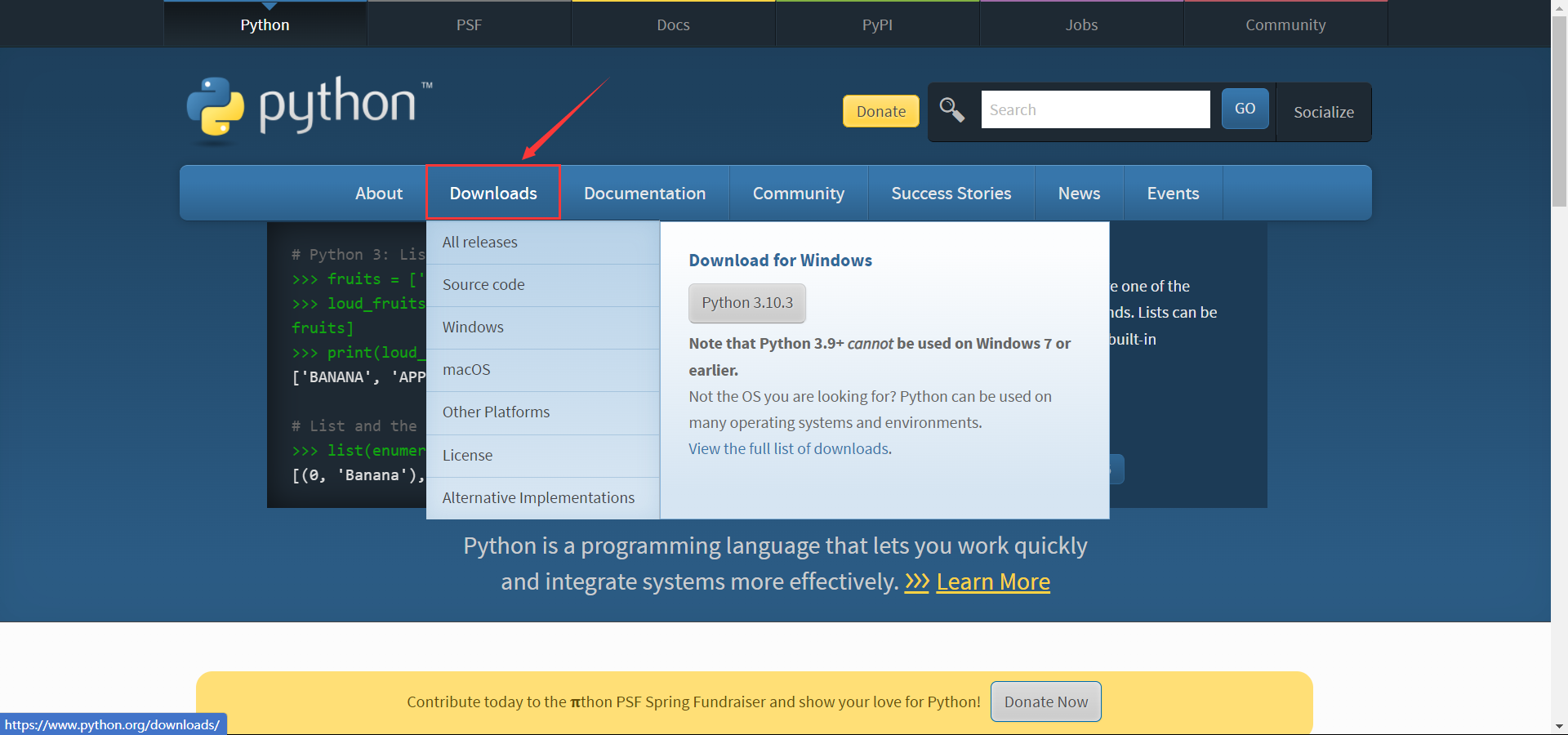Open the Socialize menu

pyautogui.click(x=1324, y=112)
